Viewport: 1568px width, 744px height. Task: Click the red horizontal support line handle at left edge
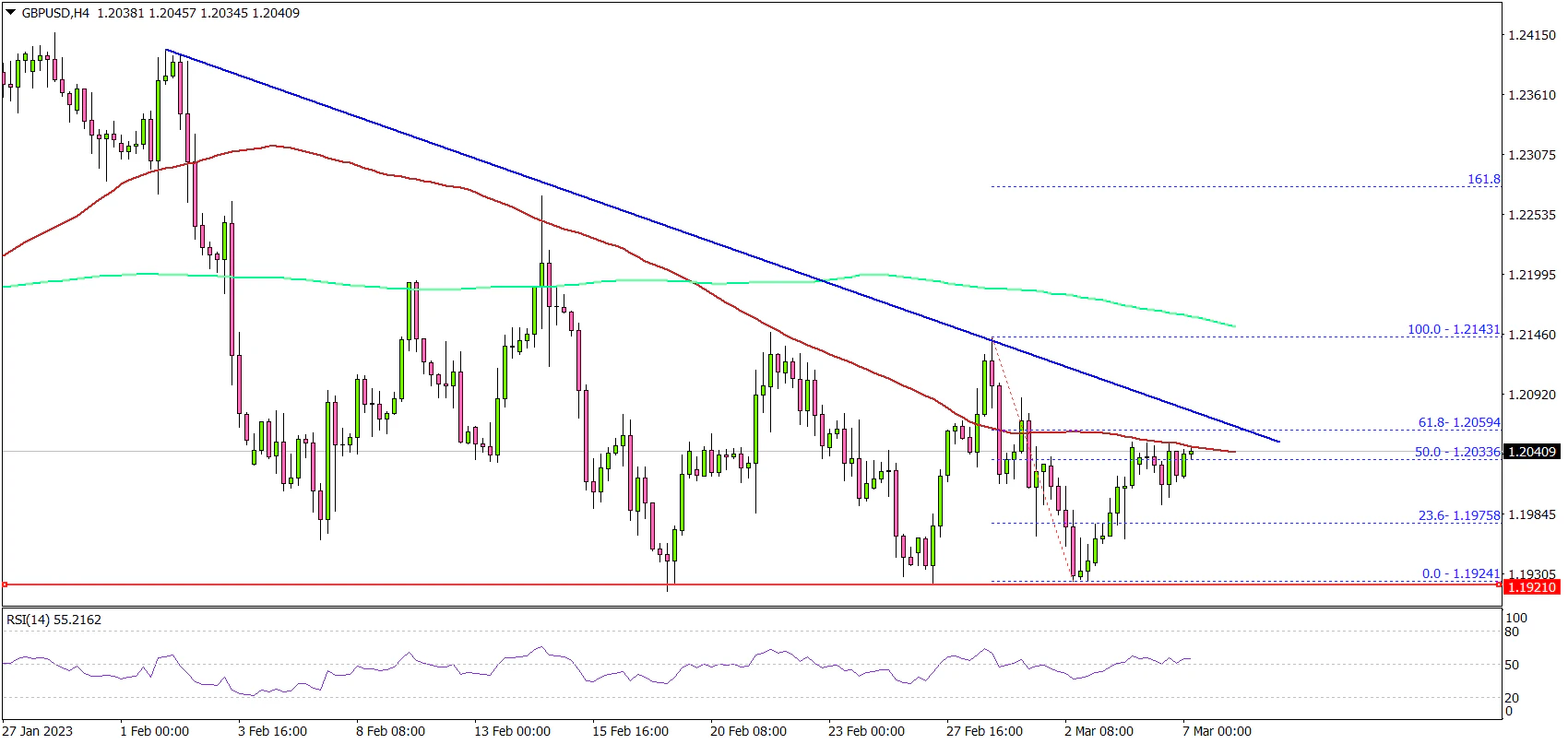coord(6,585)
